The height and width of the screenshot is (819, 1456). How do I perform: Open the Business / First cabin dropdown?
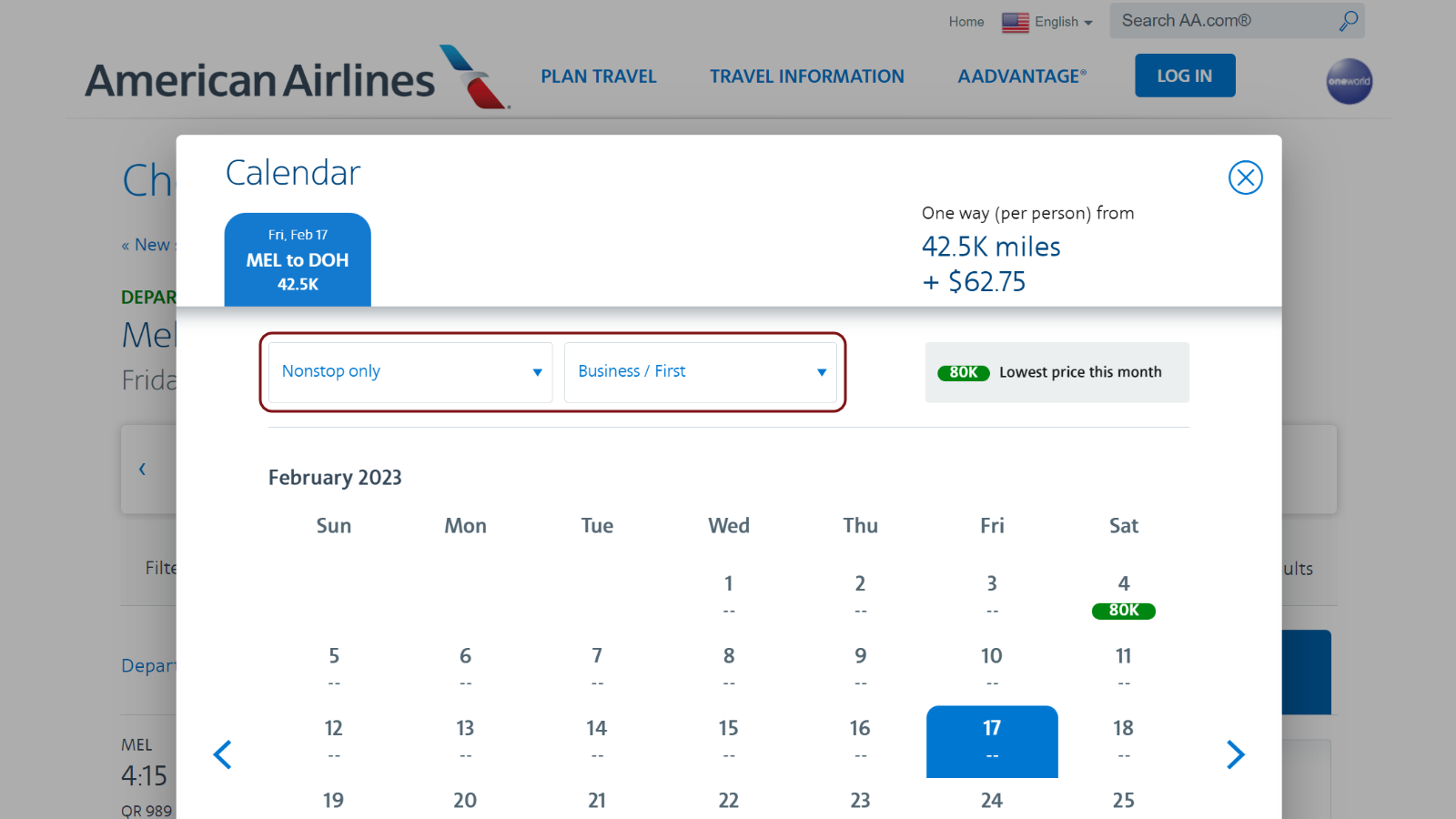701,372
